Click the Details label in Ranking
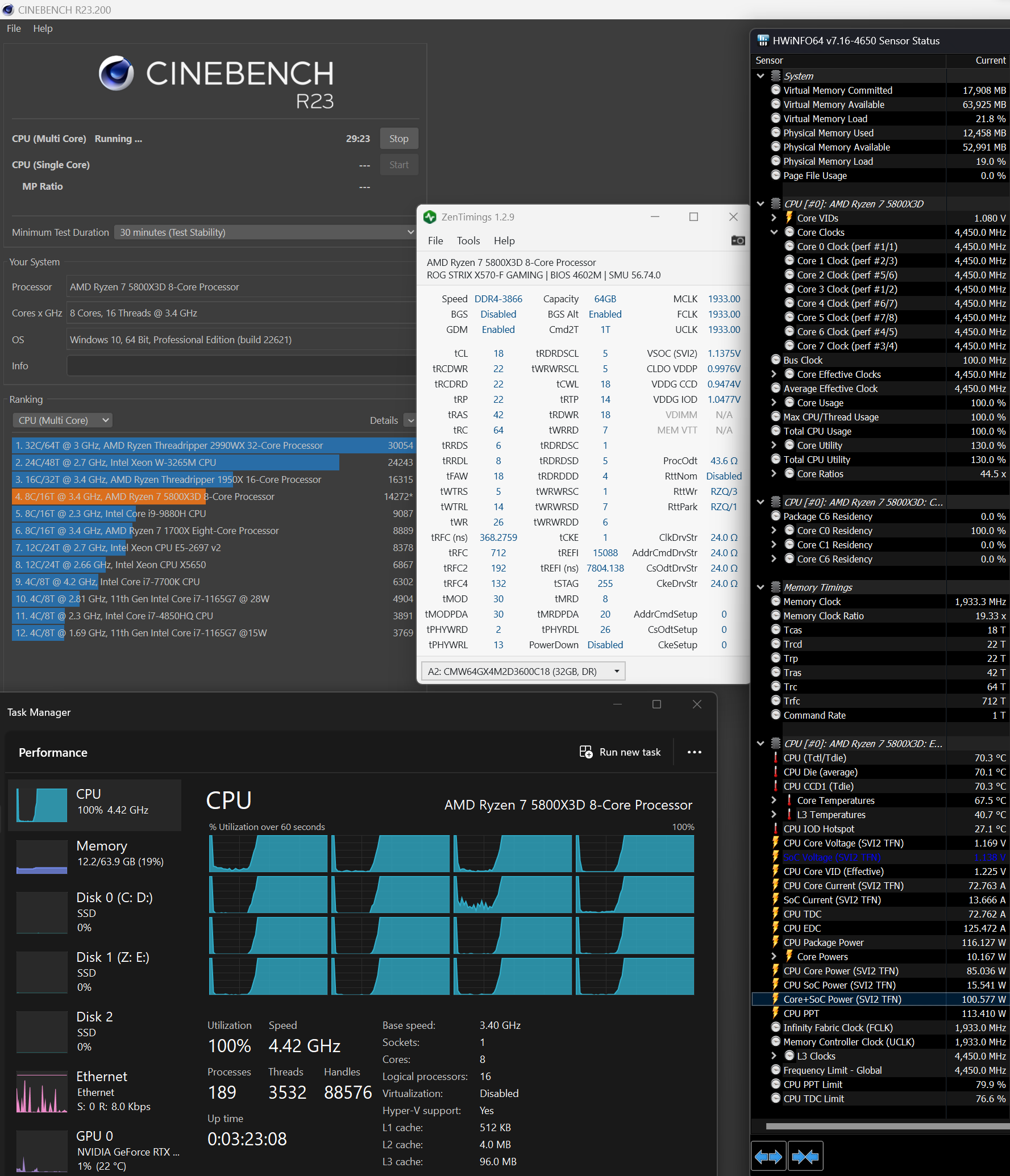The image size is (1010, 1176). click(384, 420)
